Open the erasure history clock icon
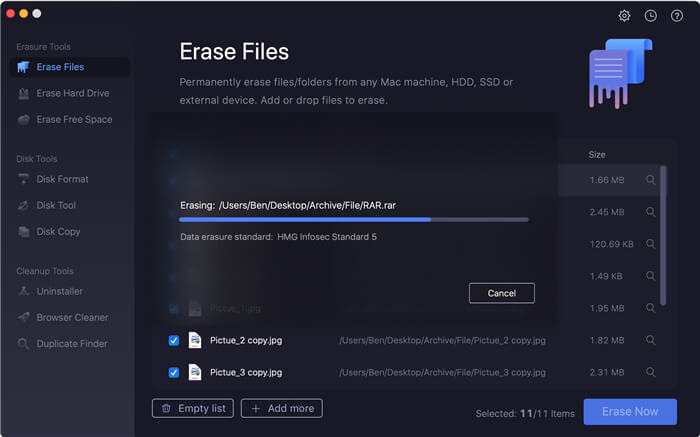 (650, 16)
